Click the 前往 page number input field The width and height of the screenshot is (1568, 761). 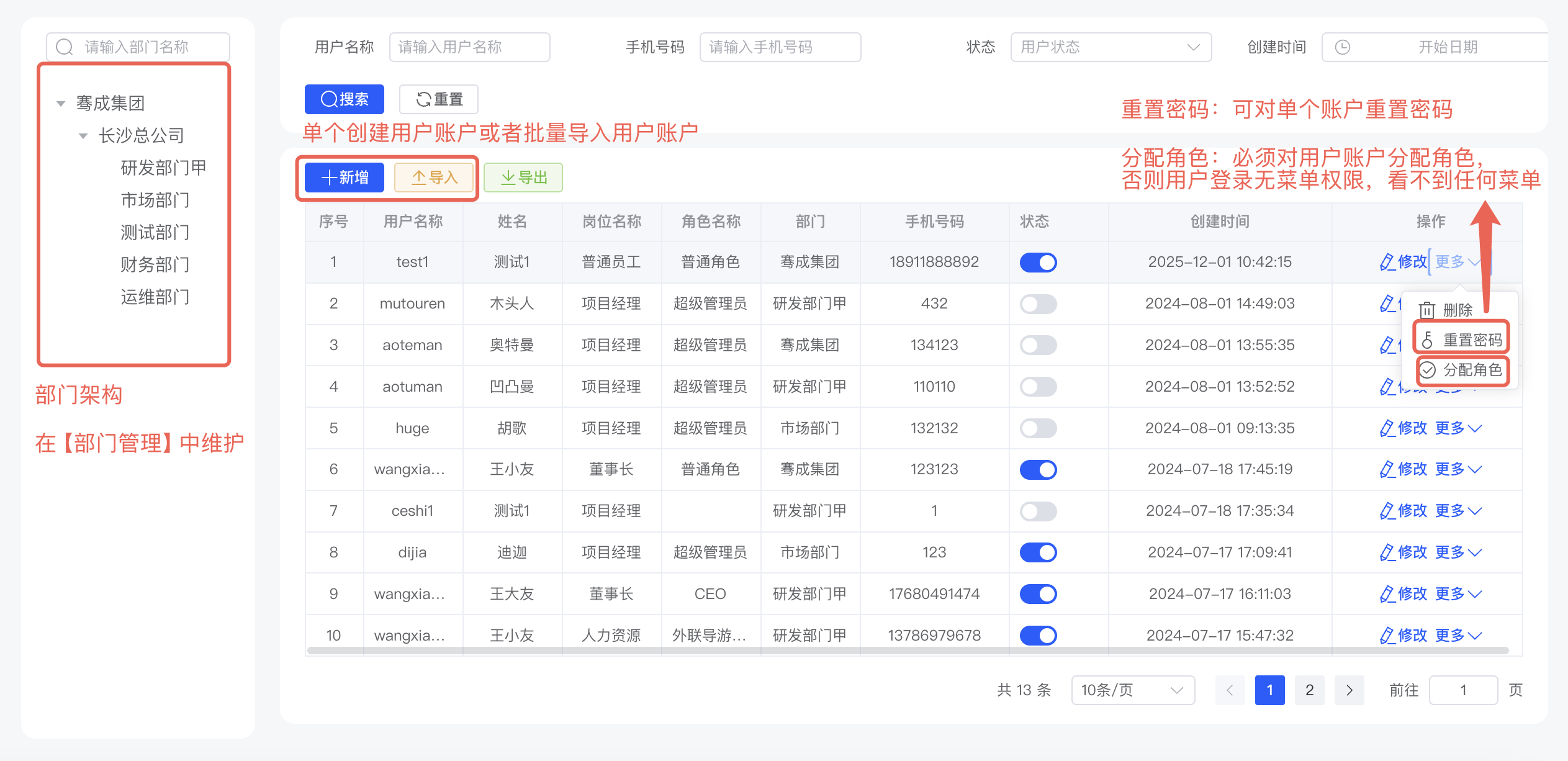tap(1463, 690)
